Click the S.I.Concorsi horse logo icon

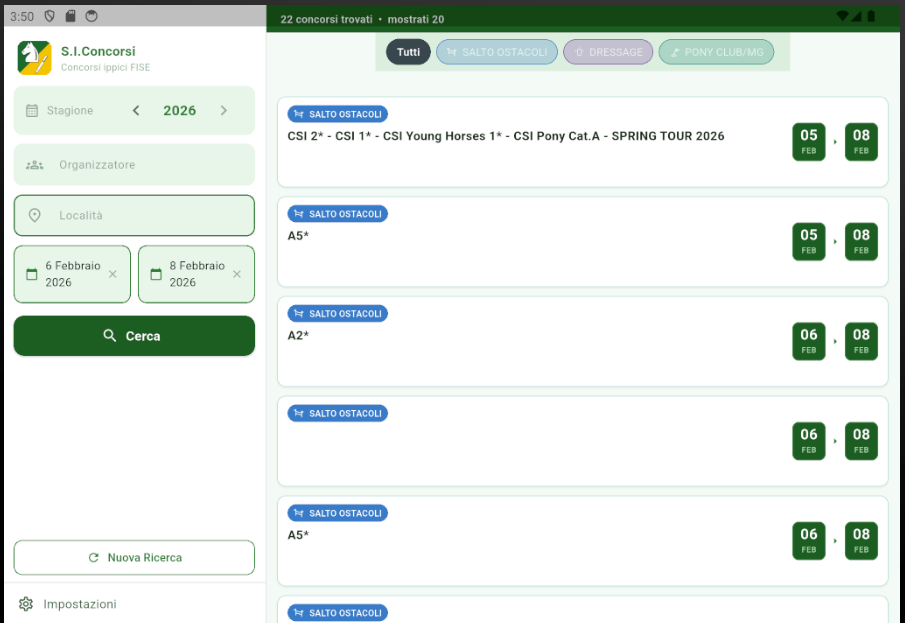click(x=34, y=58)
